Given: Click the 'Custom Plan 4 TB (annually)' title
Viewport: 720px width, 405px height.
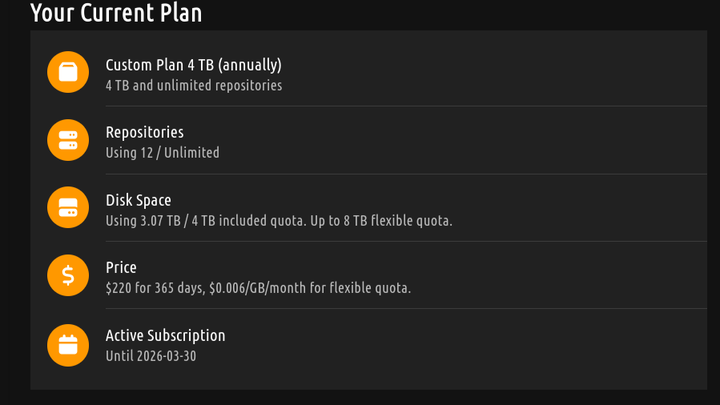Looking at the screenshot, I should (x=194, y=65).
